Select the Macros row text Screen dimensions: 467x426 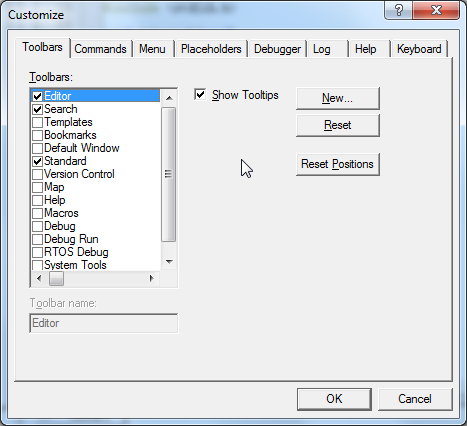pyautogui.click(x=61, y=213)
